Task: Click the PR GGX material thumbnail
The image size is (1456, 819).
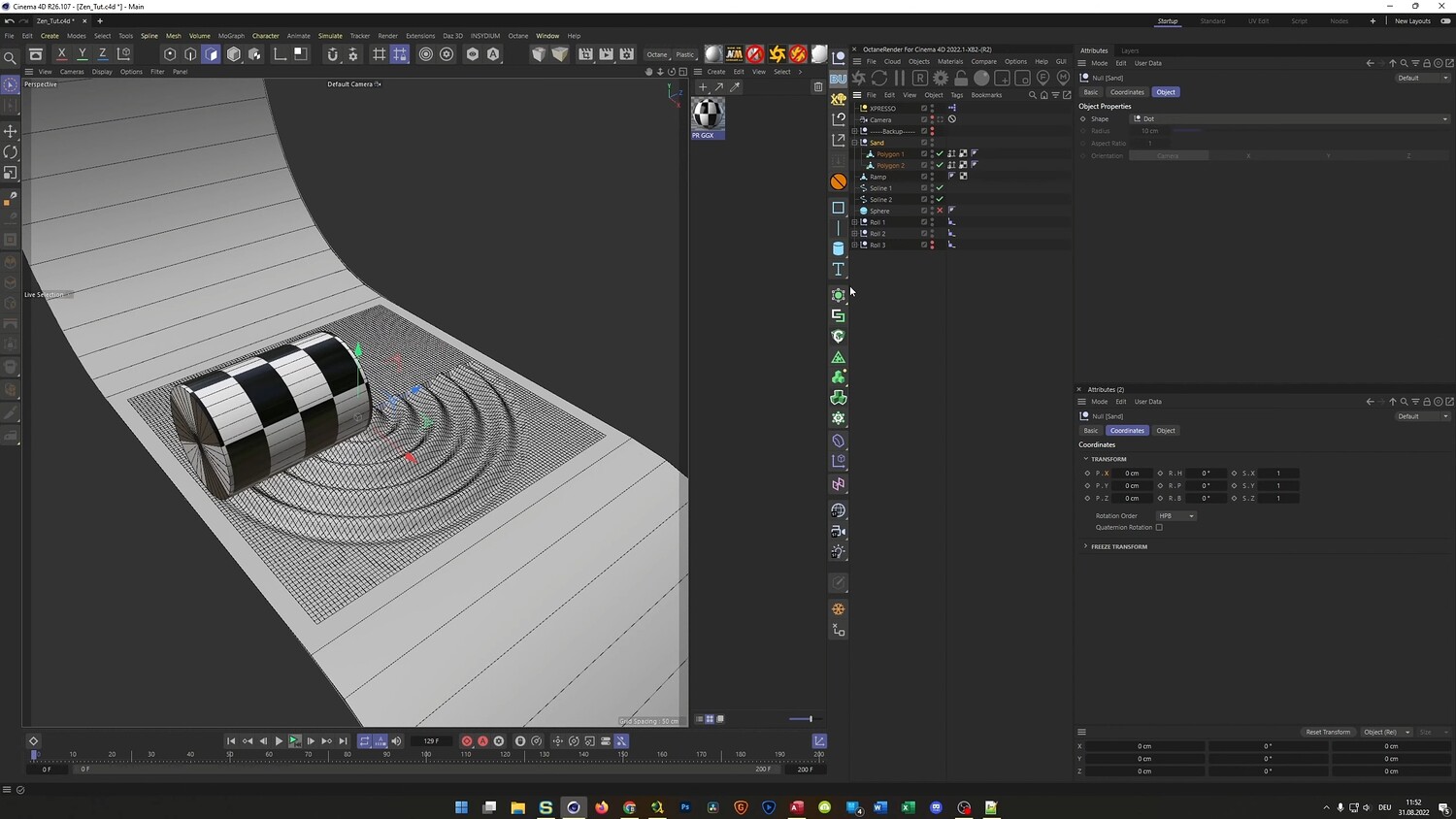Action: point(708,115)
